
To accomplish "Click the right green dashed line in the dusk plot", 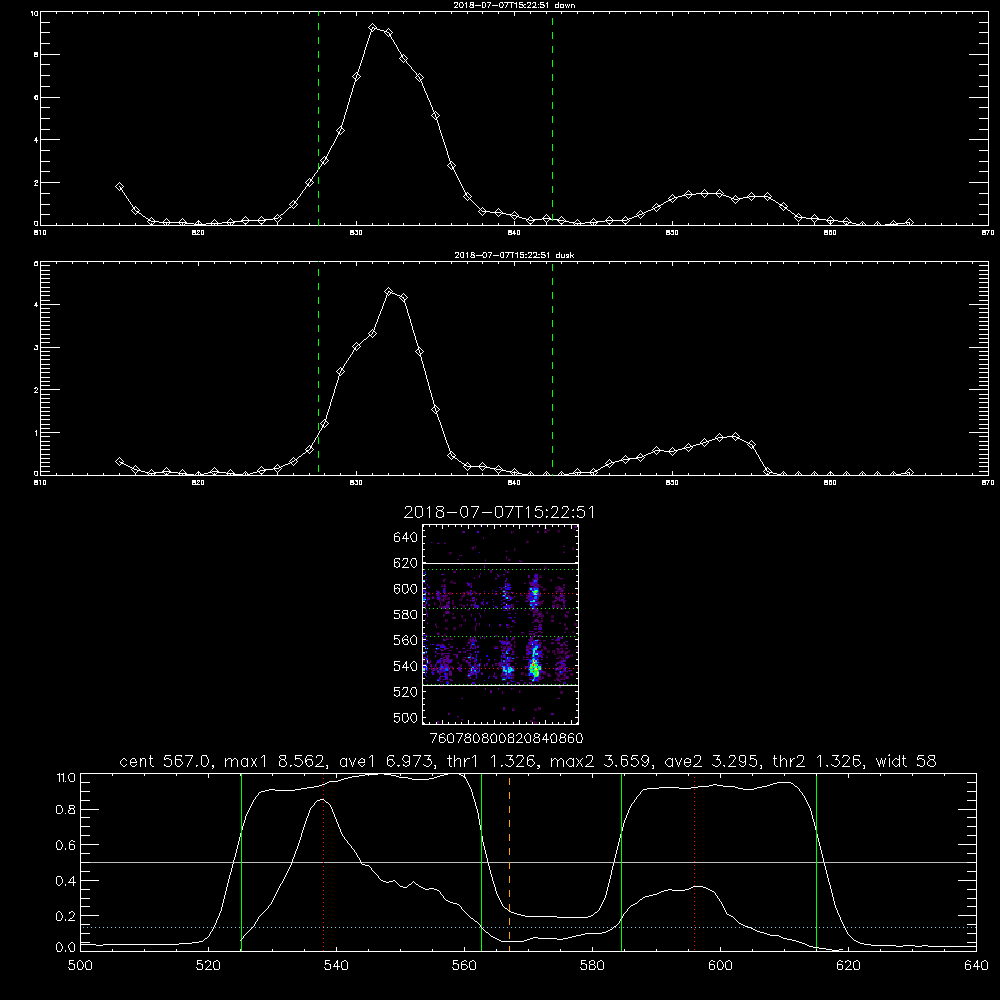I will coord(552,369).
